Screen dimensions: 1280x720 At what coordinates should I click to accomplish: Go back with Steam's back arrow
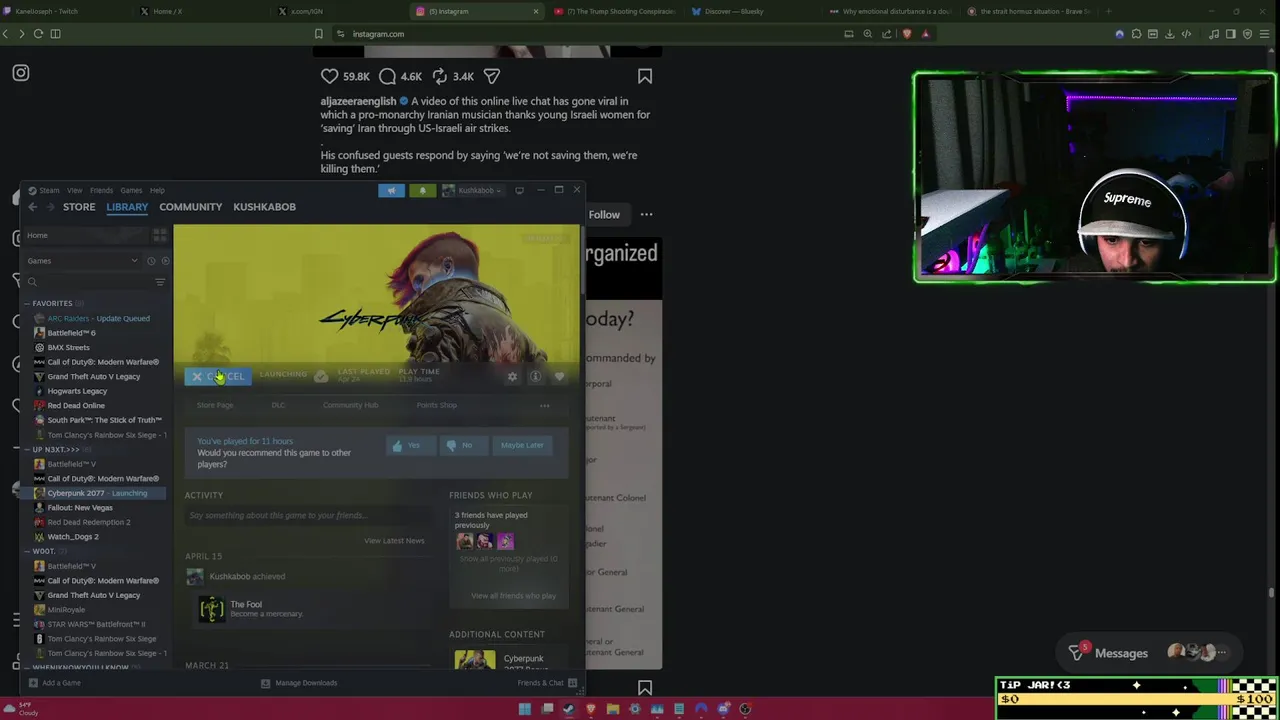[32, 207]
